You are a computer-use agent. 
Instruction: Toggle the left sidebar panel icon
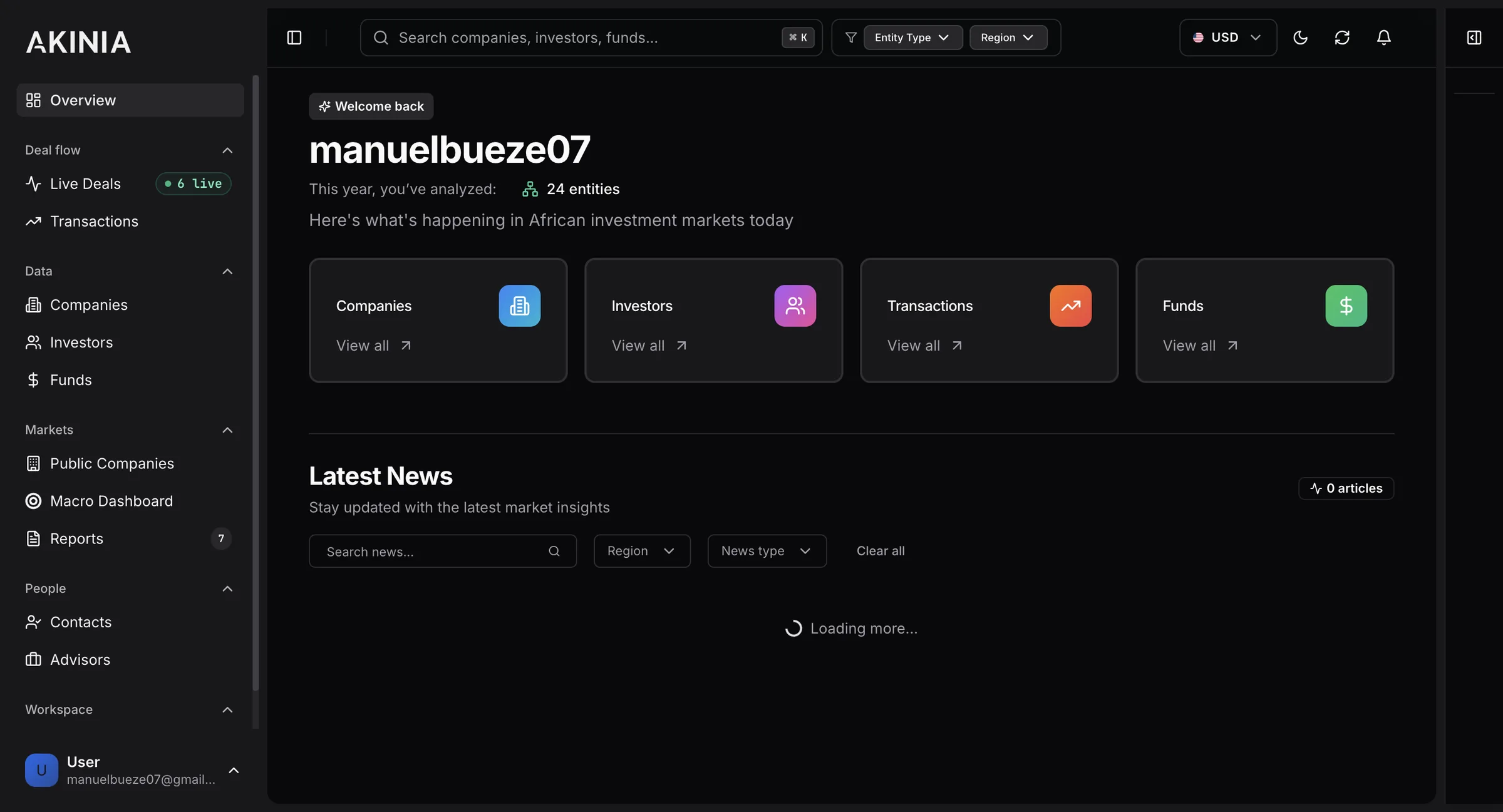(x=294, y=38)
